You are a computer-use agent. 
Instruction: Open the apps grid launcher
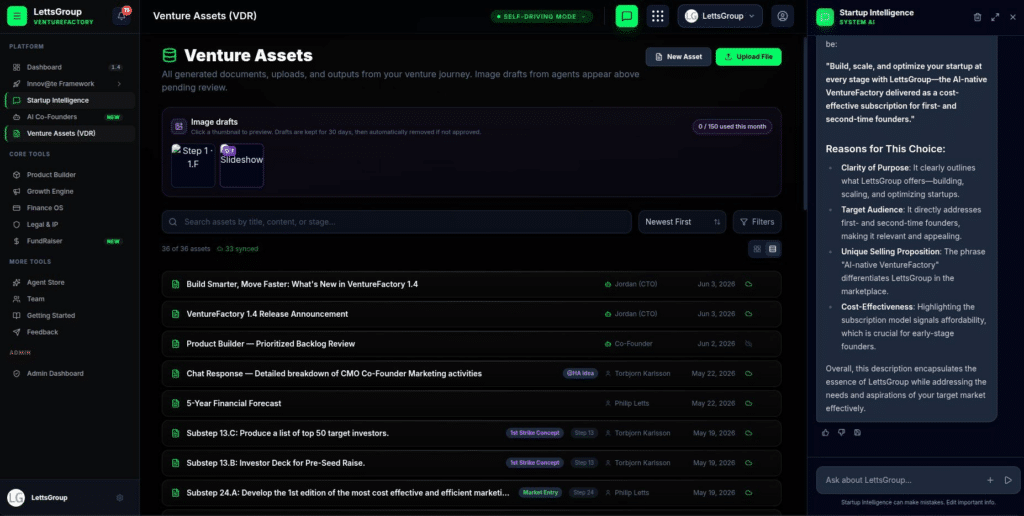click(x=658, y=16)
